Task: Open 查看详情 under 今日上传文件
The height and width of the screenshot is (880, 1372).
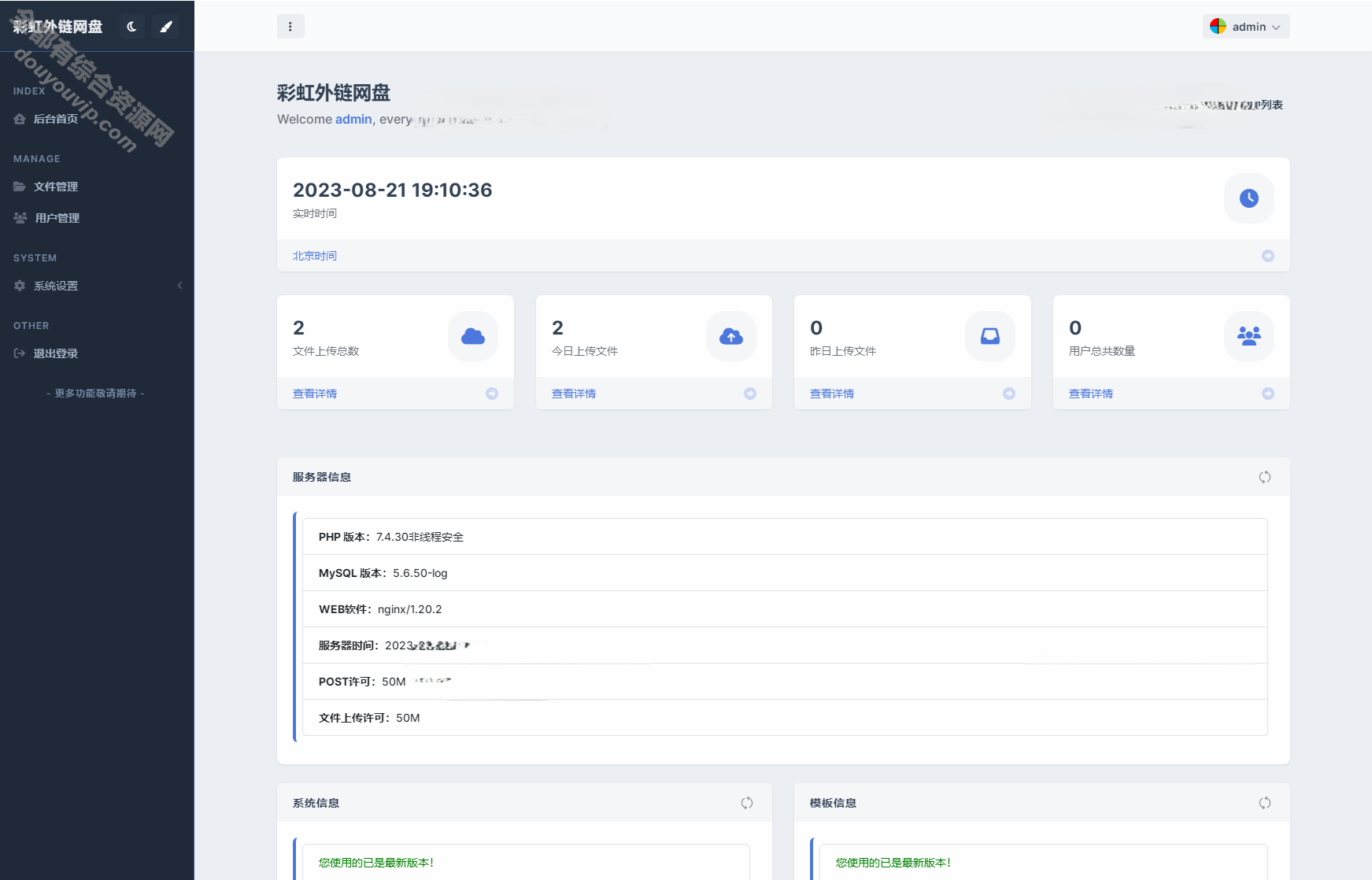Action: coord(574,394)
